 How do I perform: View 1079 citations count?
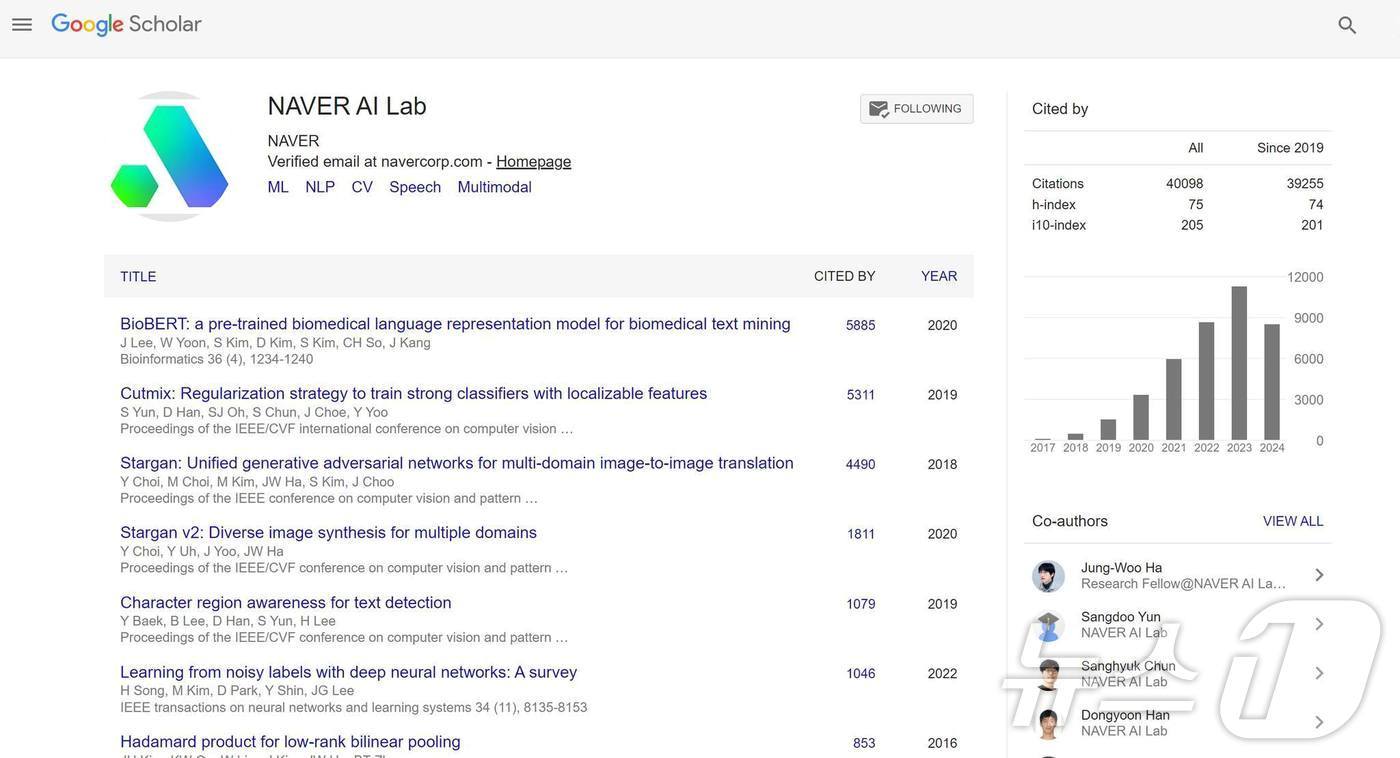pos(861,604)
